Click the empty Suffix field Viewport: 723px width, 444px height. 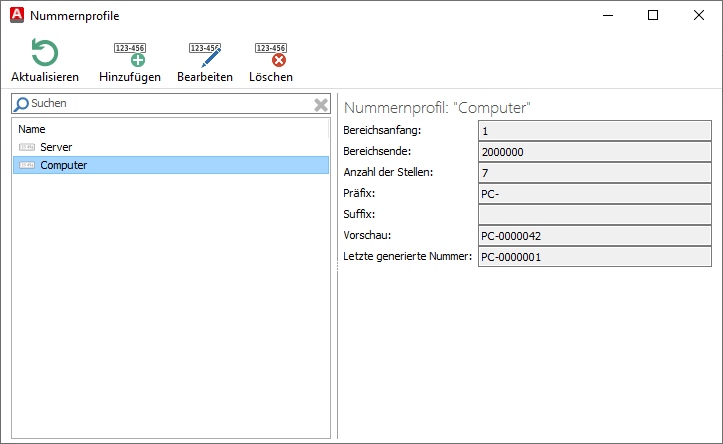coord(595,215)
